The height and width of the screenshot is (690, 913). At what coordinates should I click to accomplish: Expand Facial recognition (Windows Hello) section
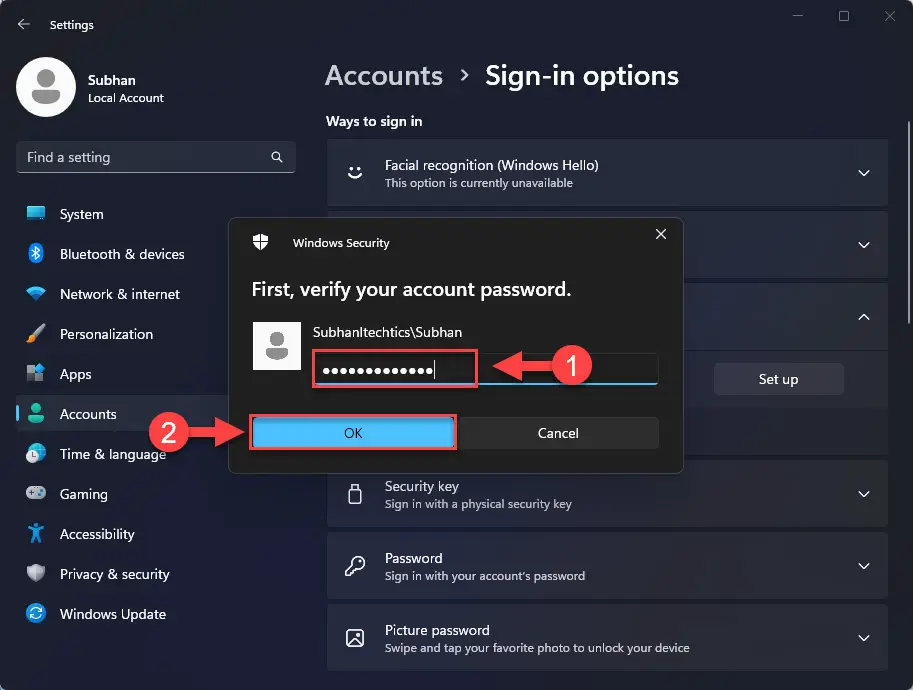coord(864,173)
